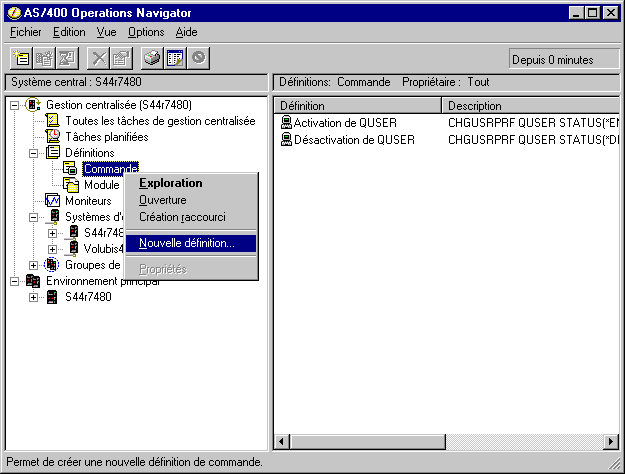Click the CHGUSRPRF QUSER STATUS(*EN description cell
Viewport: 625px width, 474px height.
[533, 123]
